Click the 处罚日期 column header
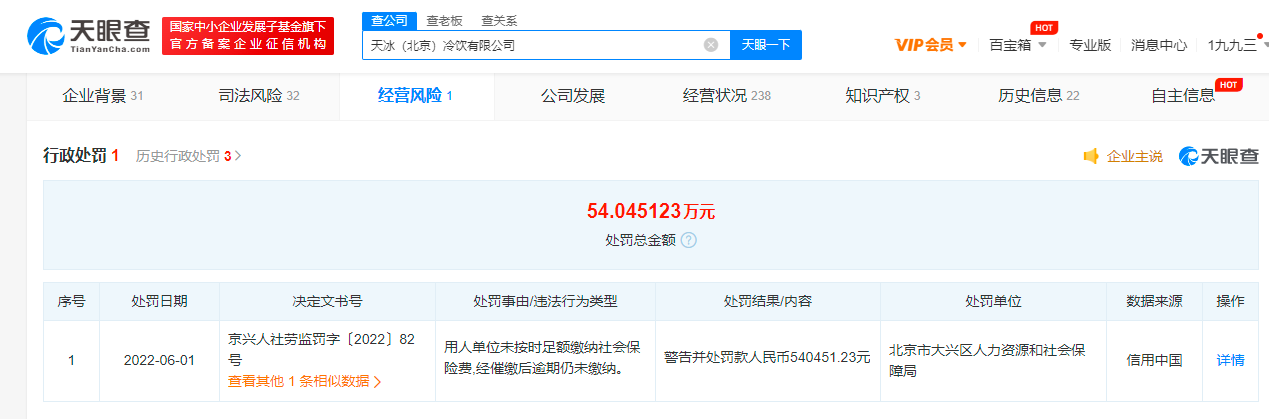1269x419 pixels. (159, 301)
